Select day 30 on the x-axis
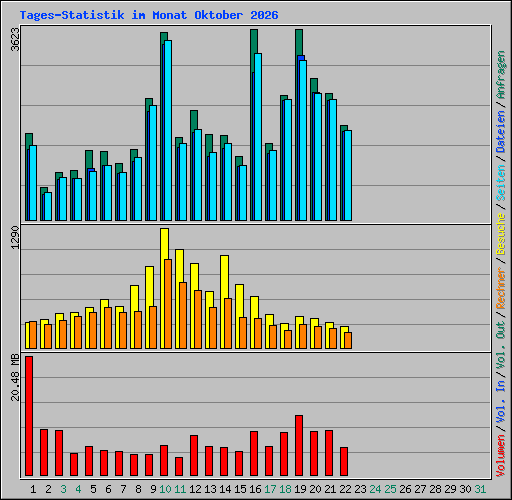 (465, 489)
